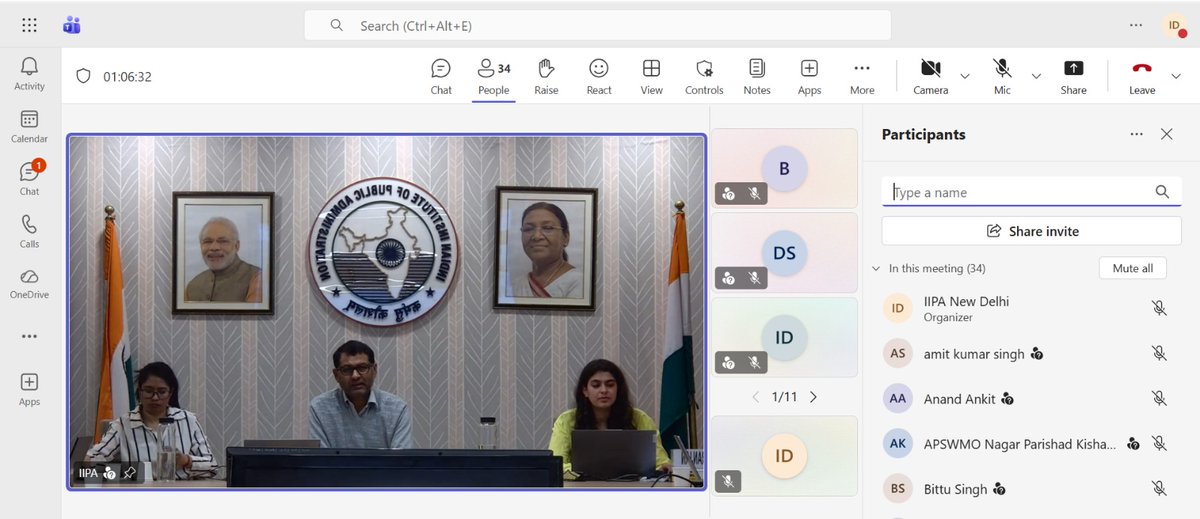This screenshot has height=519, width=1200.
Task: Expand Camera options dropdown arrow
Action: coord(965,76)
